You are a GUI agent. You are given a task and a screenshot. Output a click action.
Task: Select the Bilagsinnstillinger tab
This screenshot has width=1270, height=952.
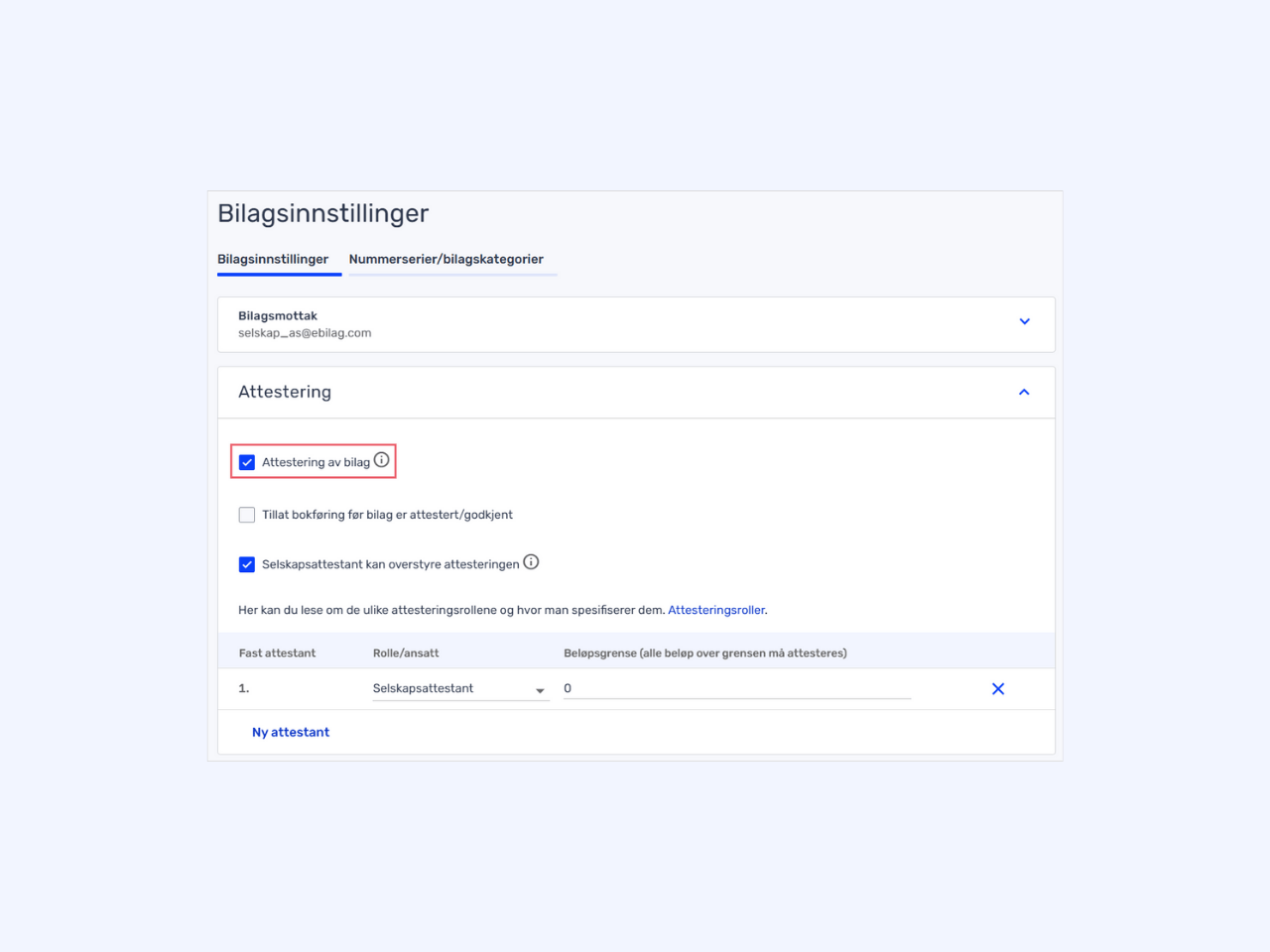(x=273, y=260)
